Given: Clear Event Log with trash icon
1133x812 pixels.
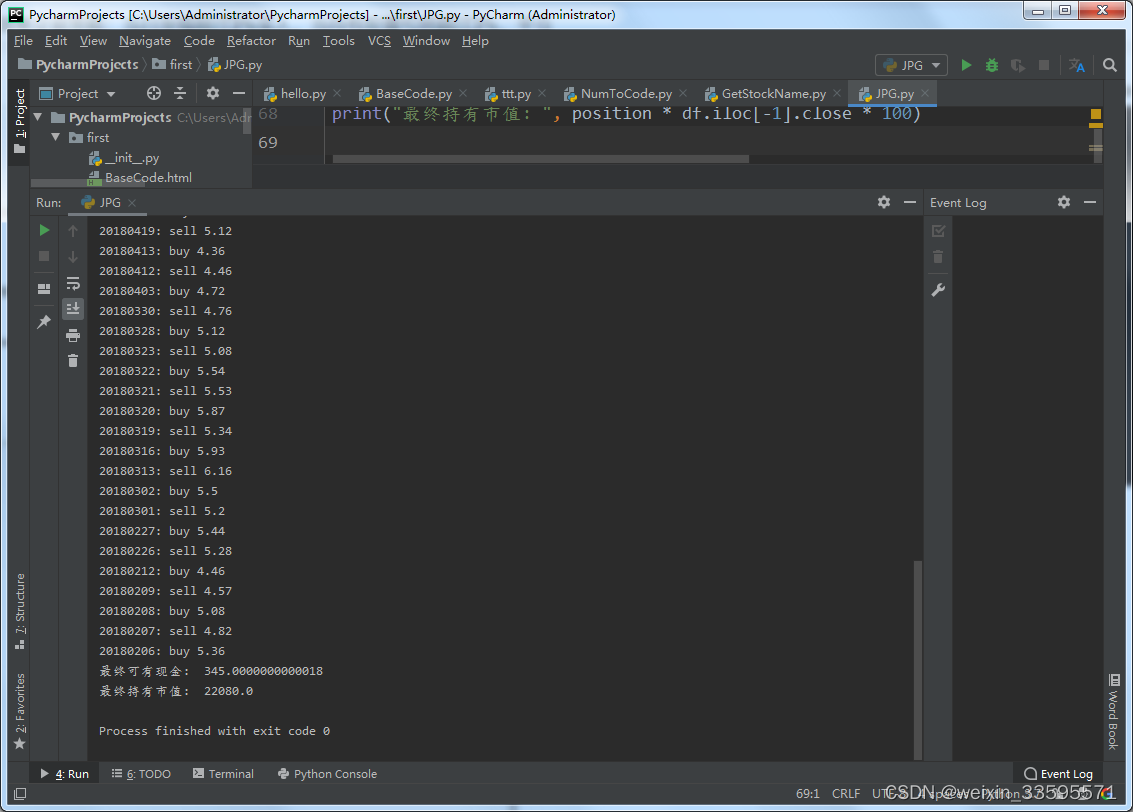Looking at the screenshot, I should [x=938, y=257].
